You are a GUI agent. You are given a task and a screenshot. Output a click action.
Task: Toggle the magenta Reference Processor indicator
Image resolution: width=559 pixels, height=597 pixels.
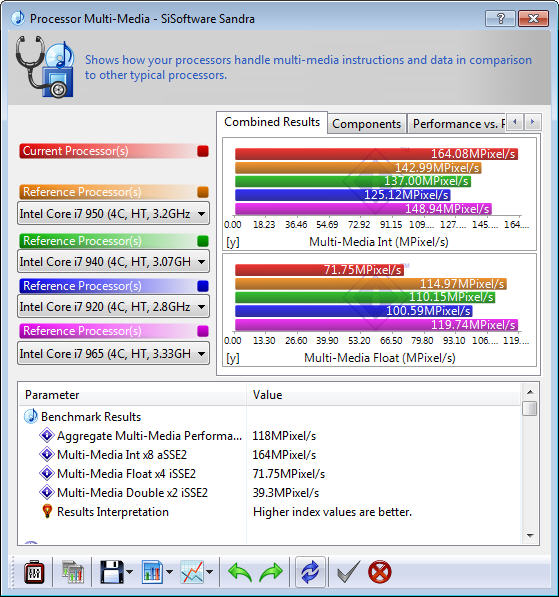click(x=203, y=331)
